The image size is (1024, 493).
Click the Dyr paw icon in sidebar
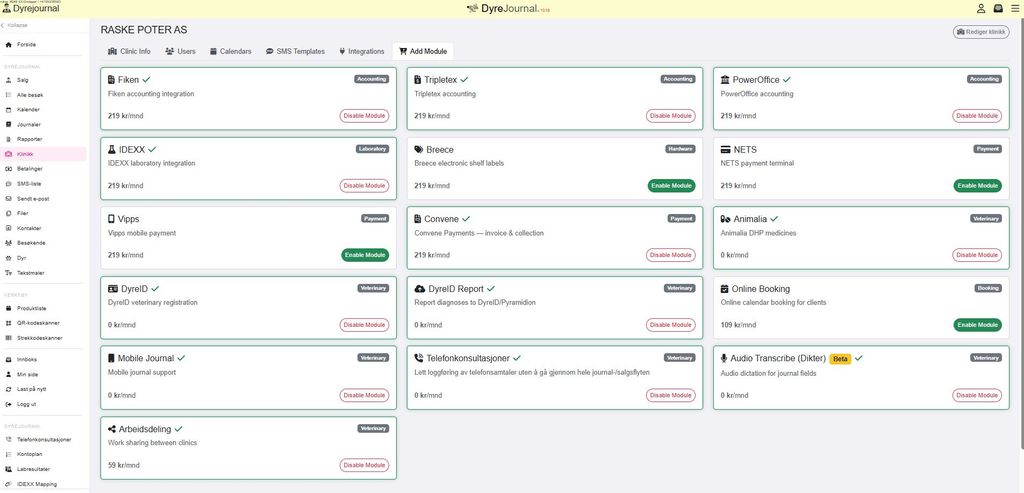coord(8,258)
